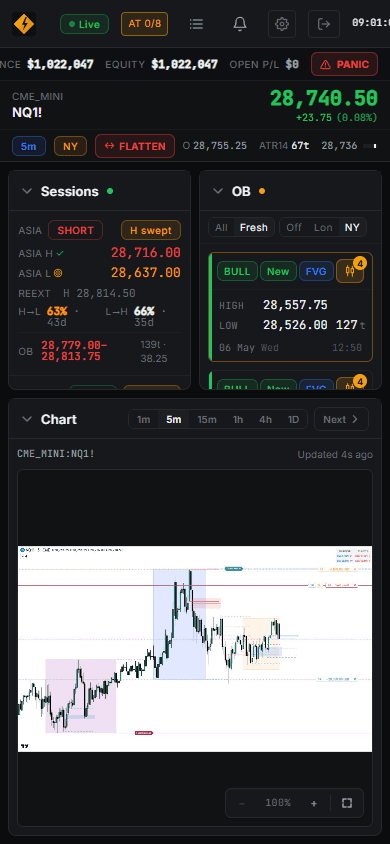Image resolution: width=390 pixels, height=844 pixels.
Task: Click the ATR14 67t readout
Action: [284, 146]
